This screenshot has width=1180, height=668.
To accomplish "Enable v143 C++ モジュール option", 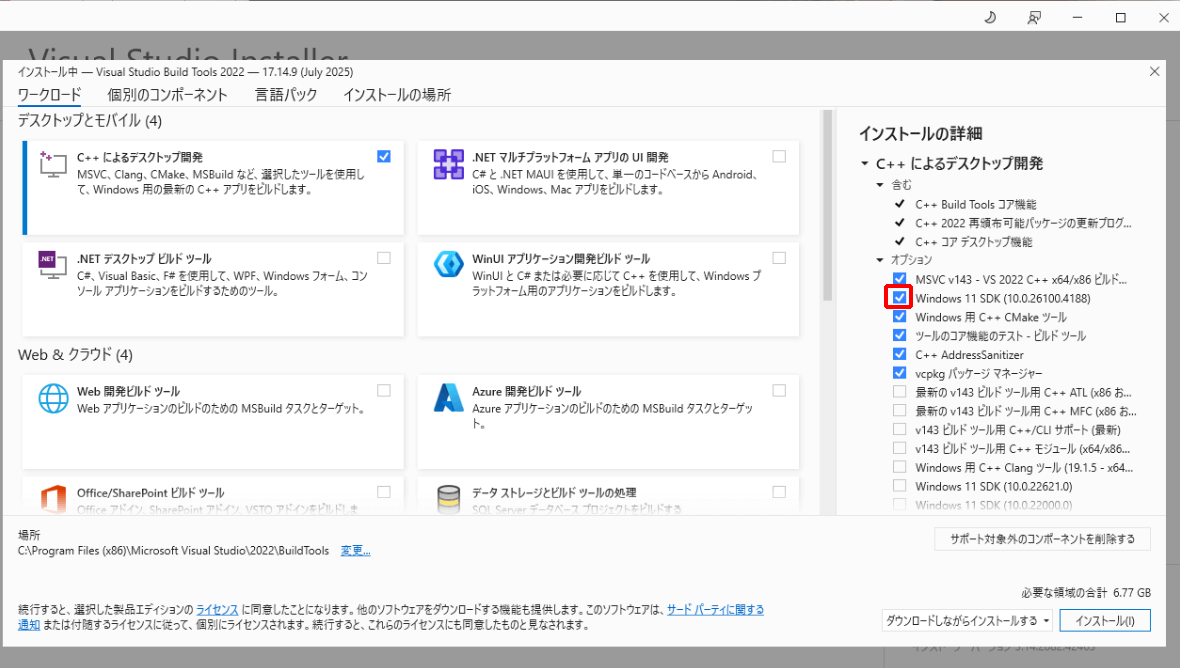I will tap(899, 448).
